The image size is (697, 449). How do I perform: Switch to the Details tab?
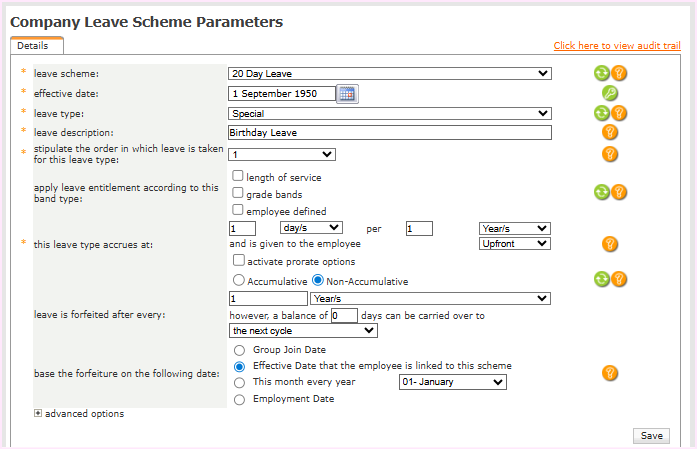click(x=32, y=46)
